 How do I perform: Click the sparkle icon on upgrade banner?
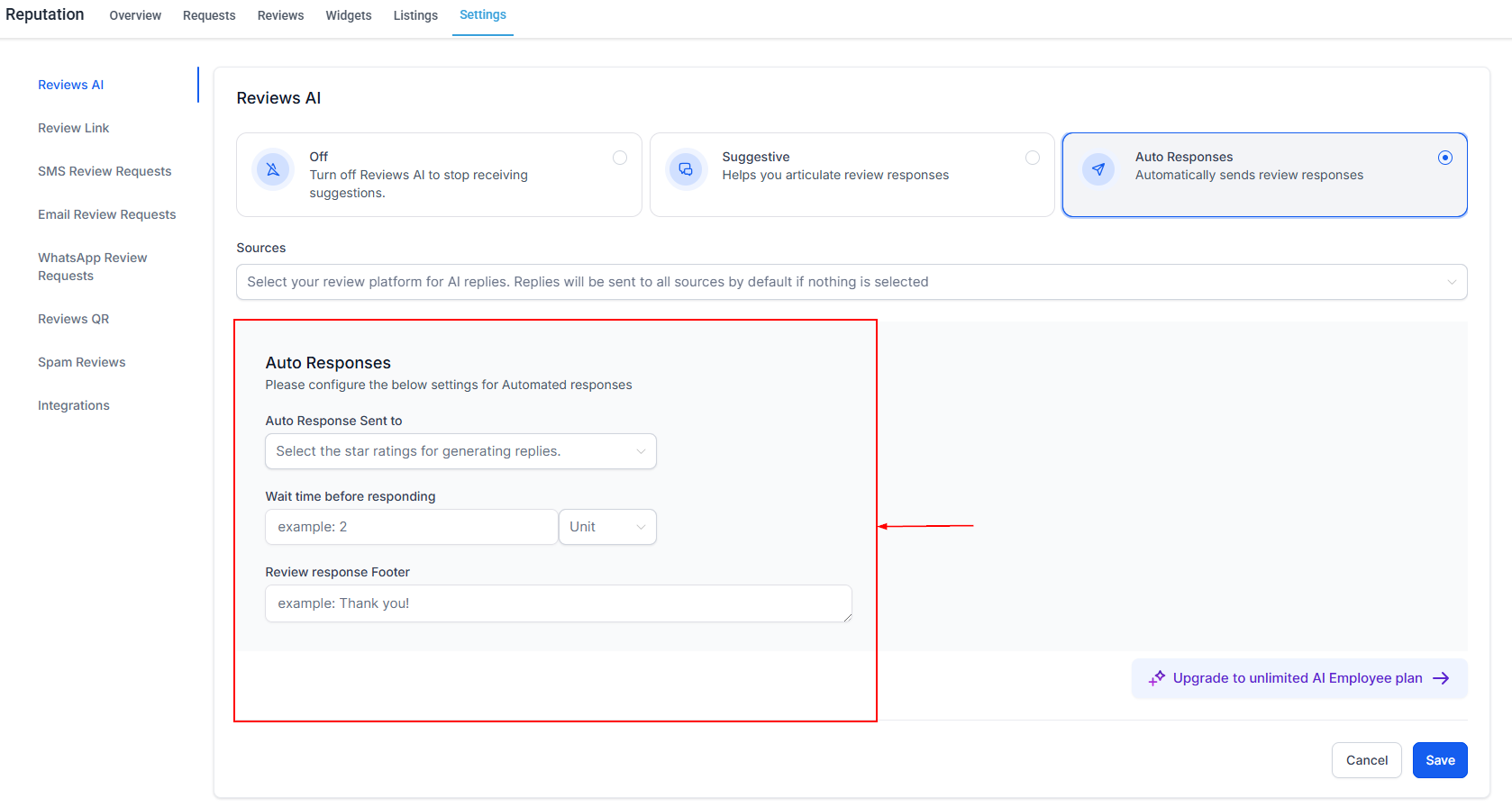click(1157, 678)
